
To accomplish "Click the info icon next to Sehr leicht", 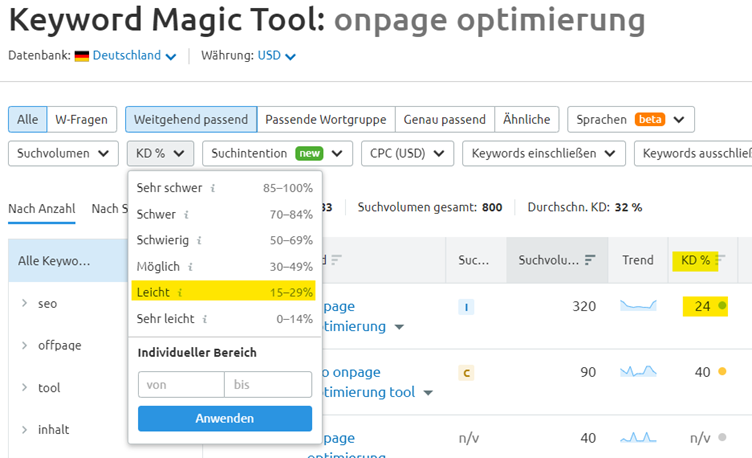I will [x=205, y=319].
